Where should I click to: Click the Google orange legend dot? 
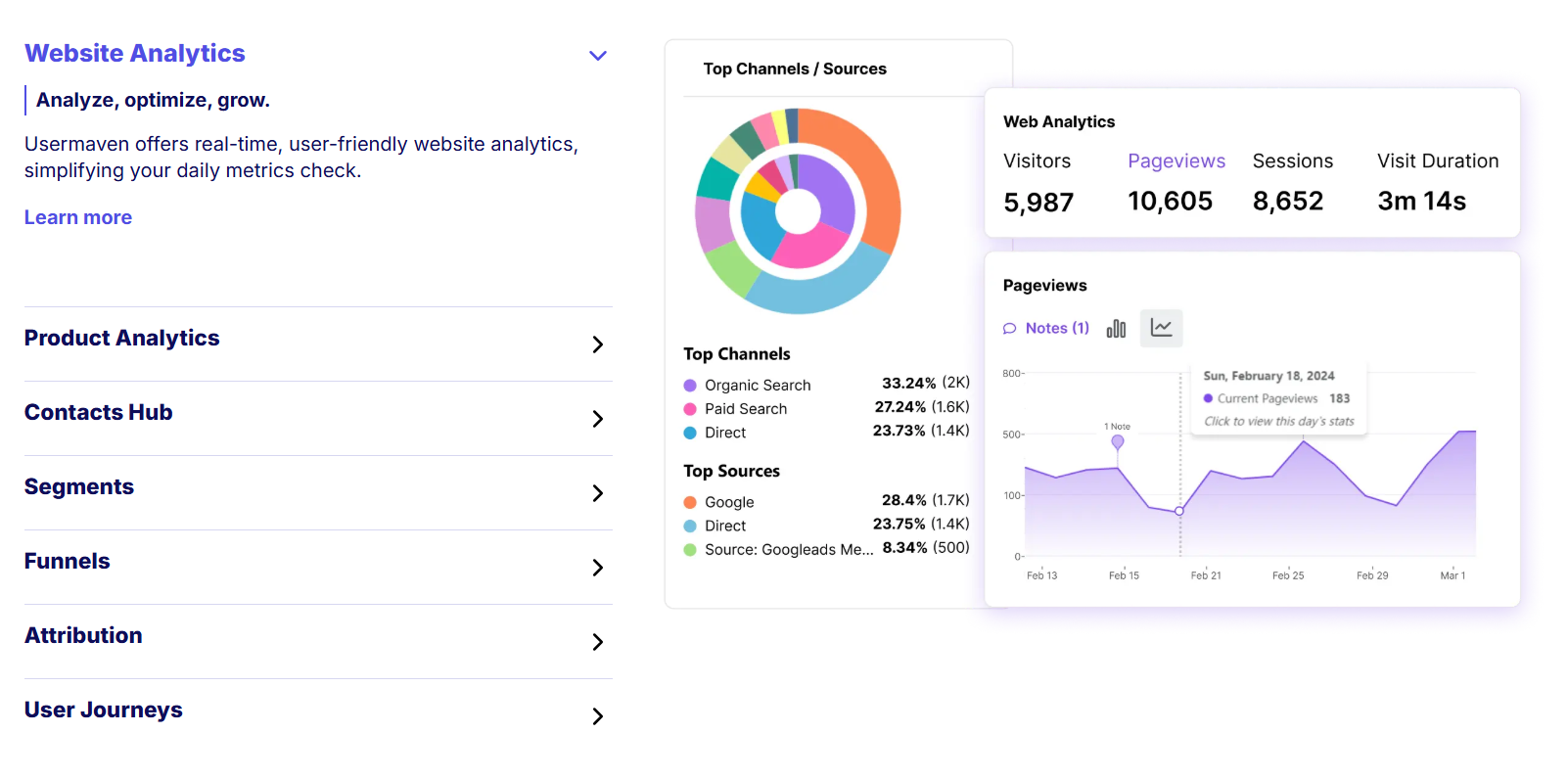coord(690,502)
